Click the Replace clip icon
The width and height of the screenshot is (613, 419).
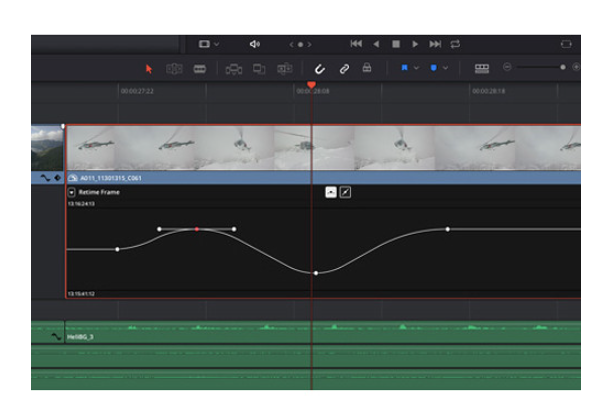pyautogui.click(x=284, y=68)
